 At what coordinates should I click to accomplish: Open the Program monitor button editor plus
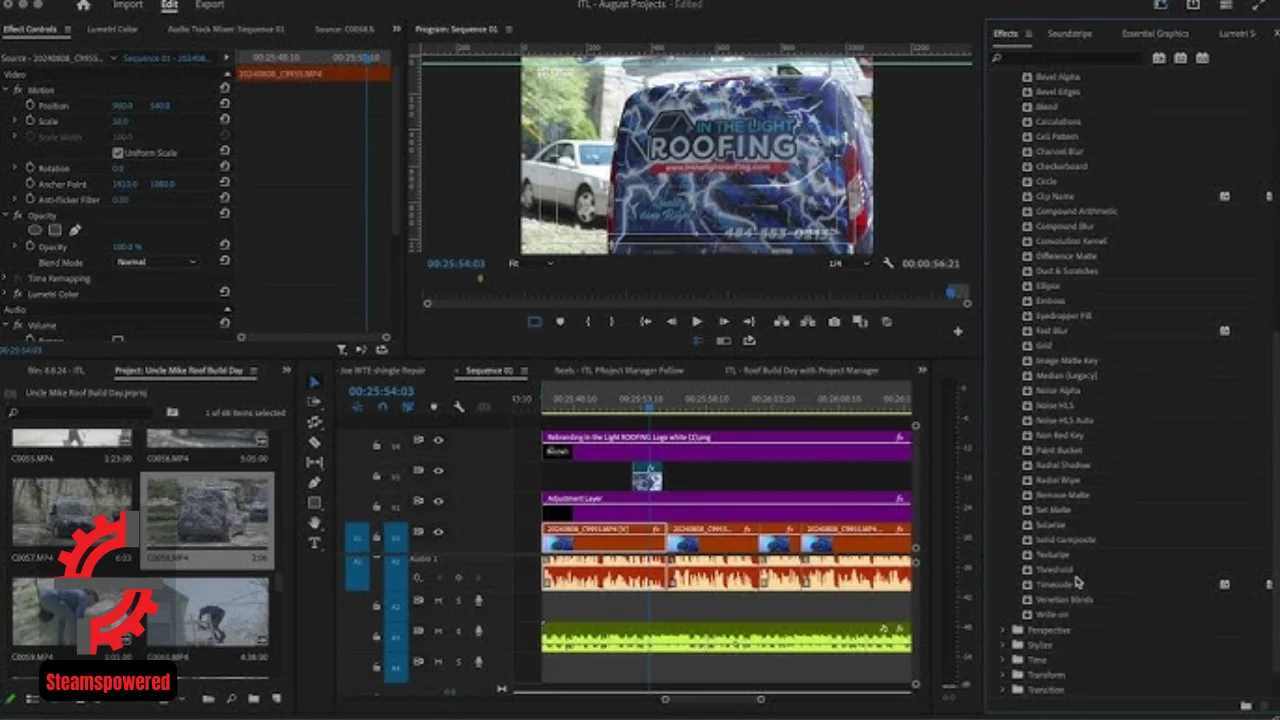point(958,331)
